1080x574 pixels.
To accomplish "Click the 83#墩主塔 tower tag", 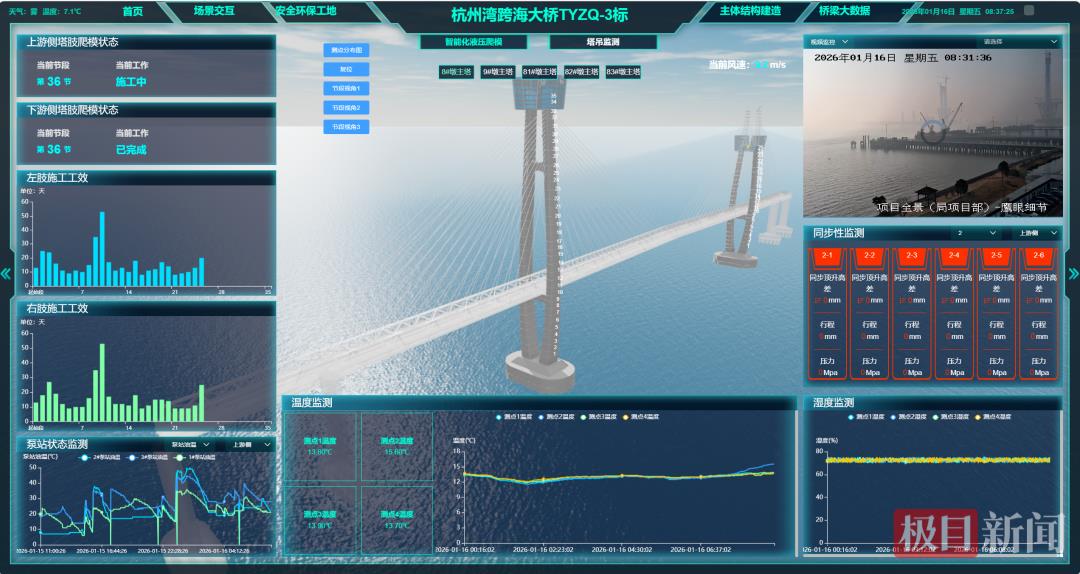I will click(x=621, y=72).
